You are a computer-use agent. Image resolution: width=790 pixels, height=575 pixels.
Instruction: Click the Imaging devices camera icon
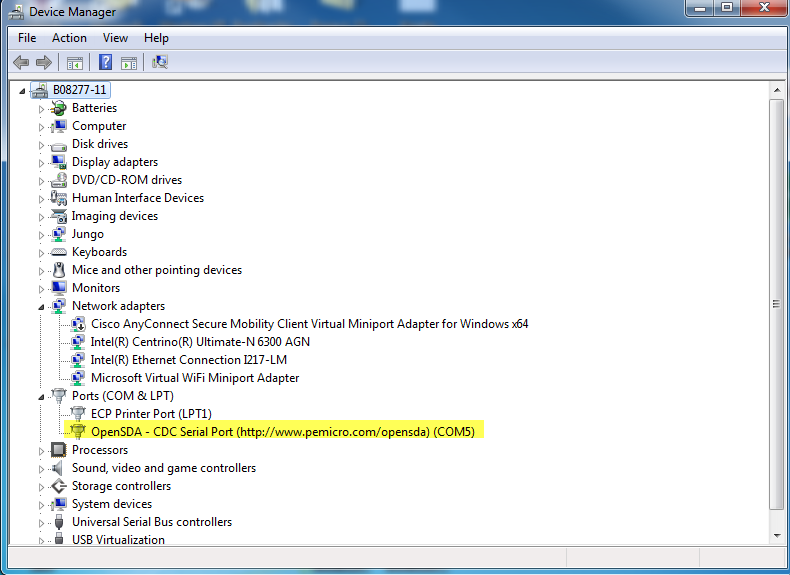[59, 216]
